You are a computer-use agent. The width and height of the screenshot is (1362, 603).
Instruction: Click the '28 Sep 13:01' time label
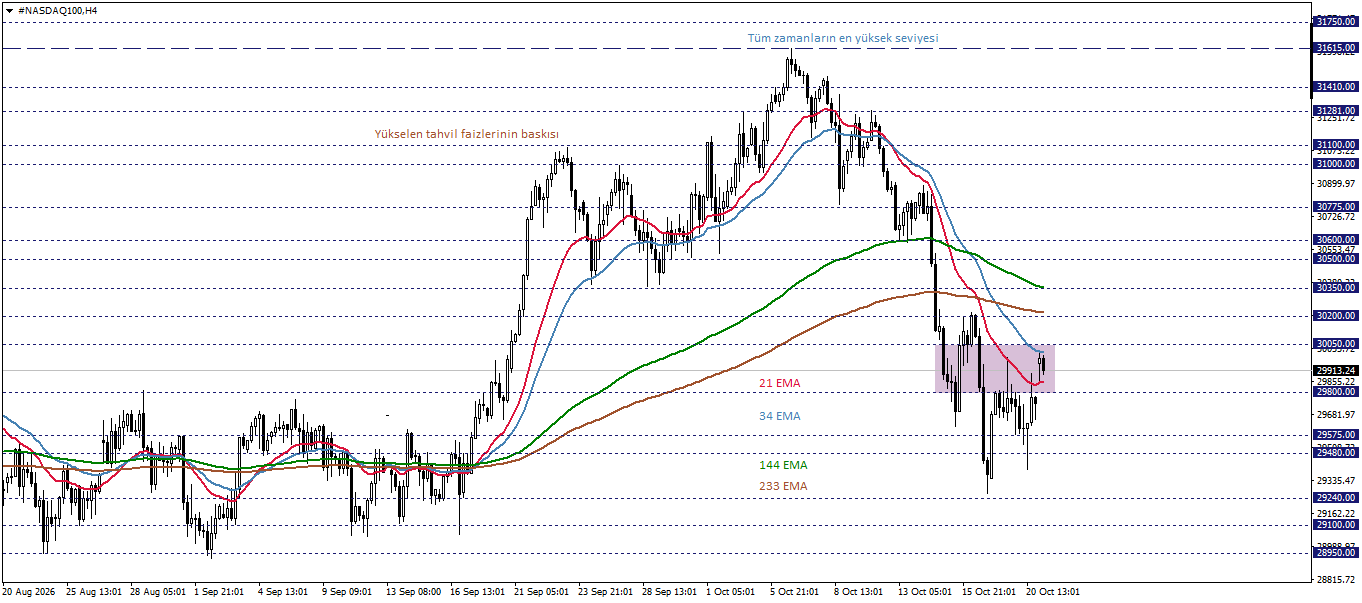[670, 592]
